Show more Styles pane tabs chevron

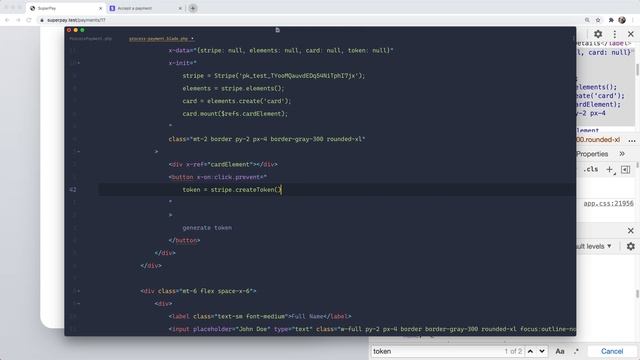pos(622,154)
